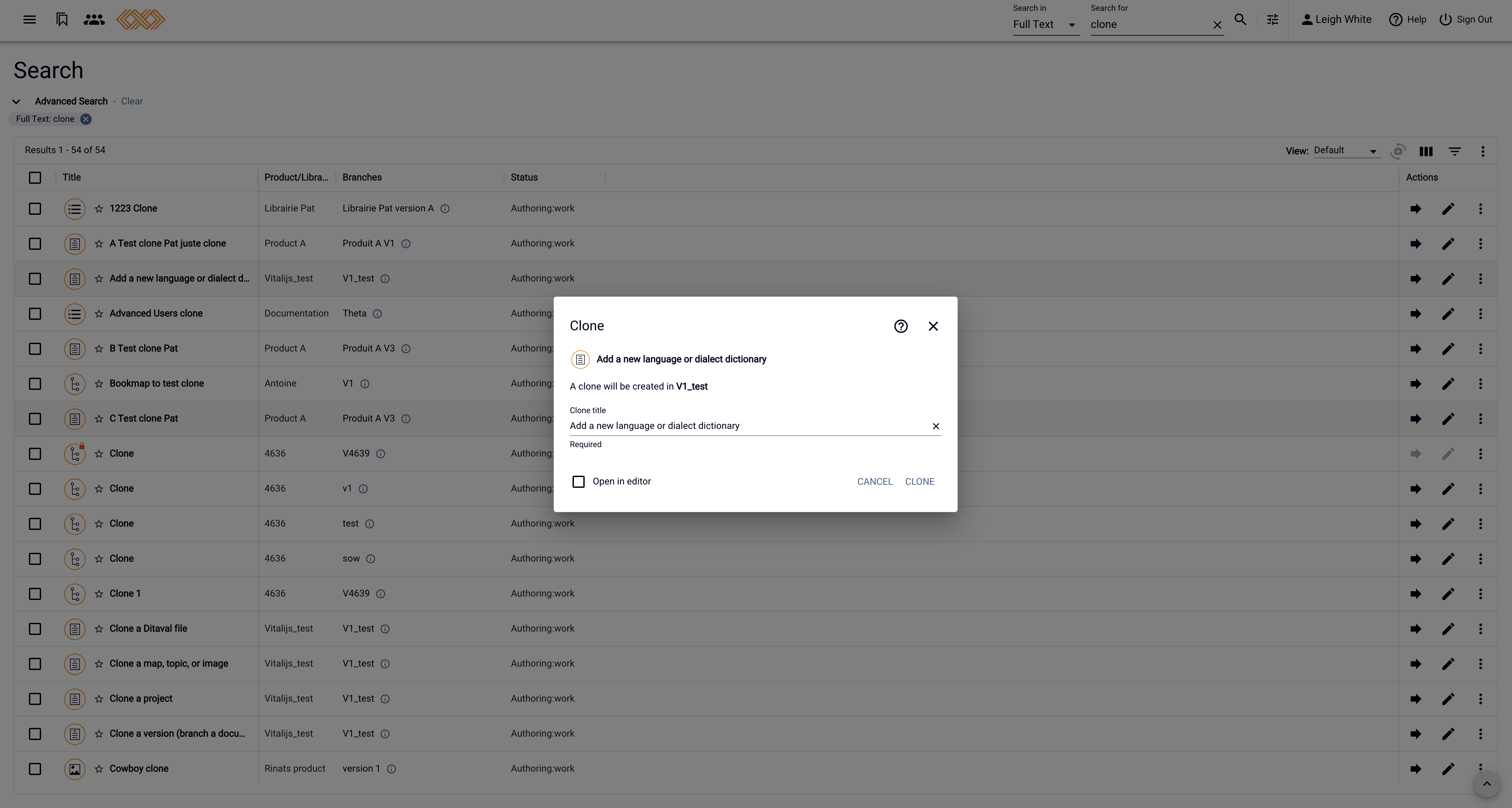Select the 1223 Clone row checkbox
The height and width of the screenshot is (808, 1512).
point(35,209)
